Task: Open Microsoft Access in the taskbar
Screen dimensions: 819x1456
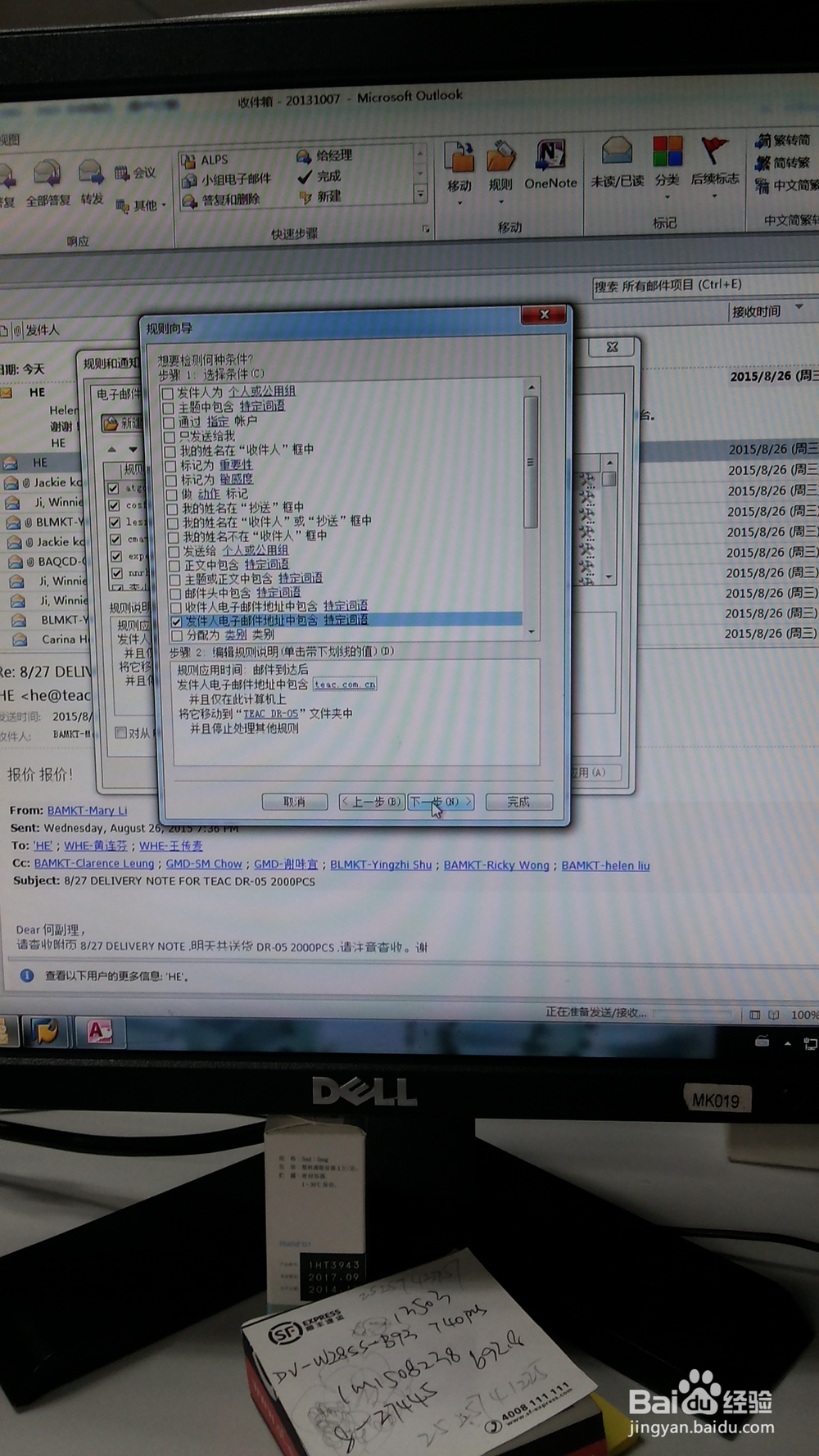Action: click(100, 1031)
